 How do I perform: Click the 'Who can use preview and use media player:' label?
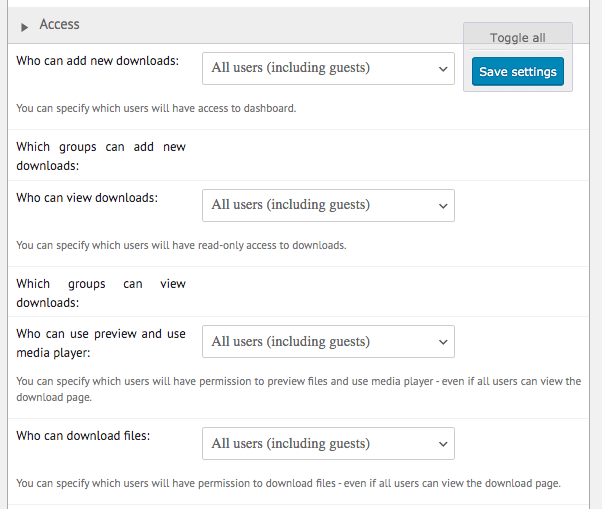click(101, 343)
